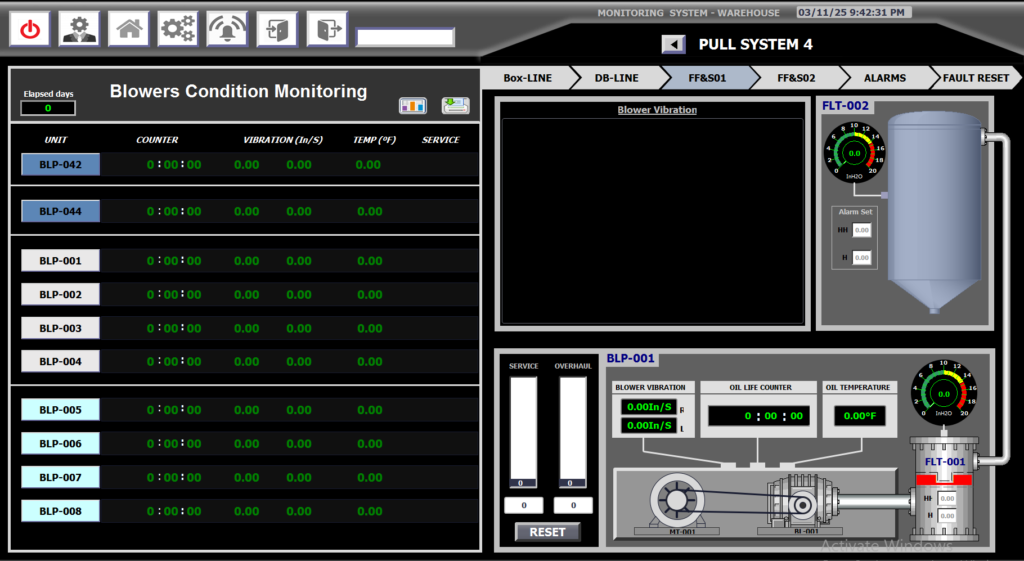Click the export data icon
1024x561 pixels.
[x=455, y=106]
